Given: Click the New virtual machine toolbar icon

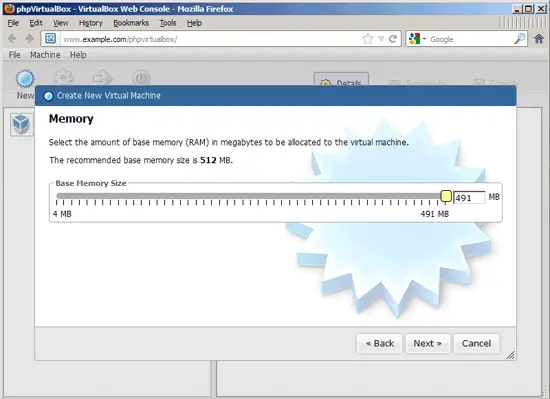Looking at the screenshot, I should (x=25, y=79).
